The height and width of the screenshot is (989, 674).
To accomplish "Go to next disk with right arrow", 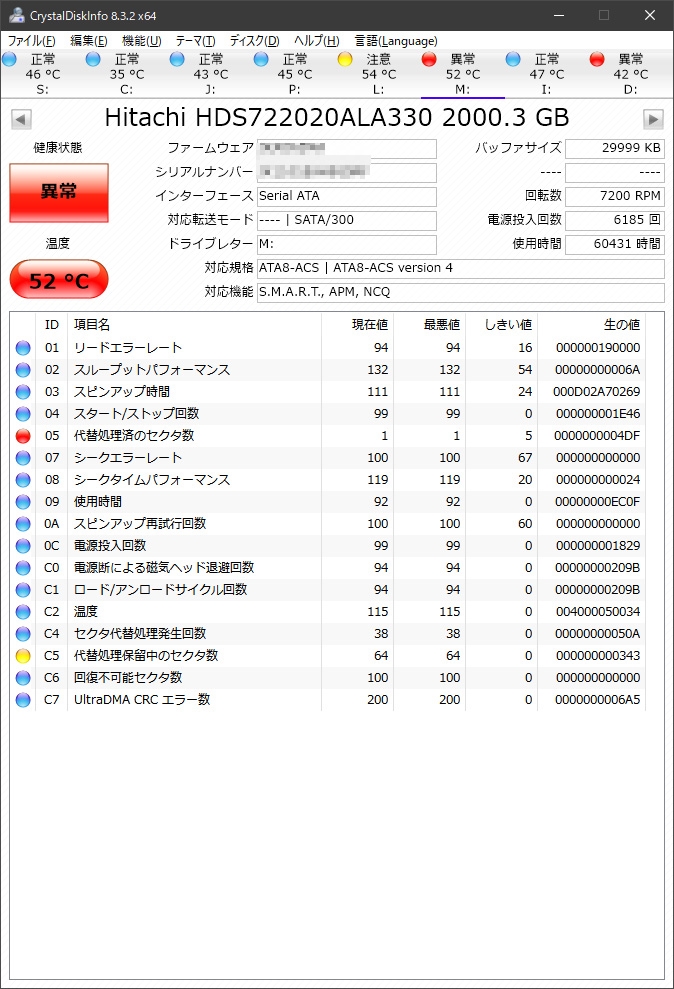I will click(x=653, y=119).
